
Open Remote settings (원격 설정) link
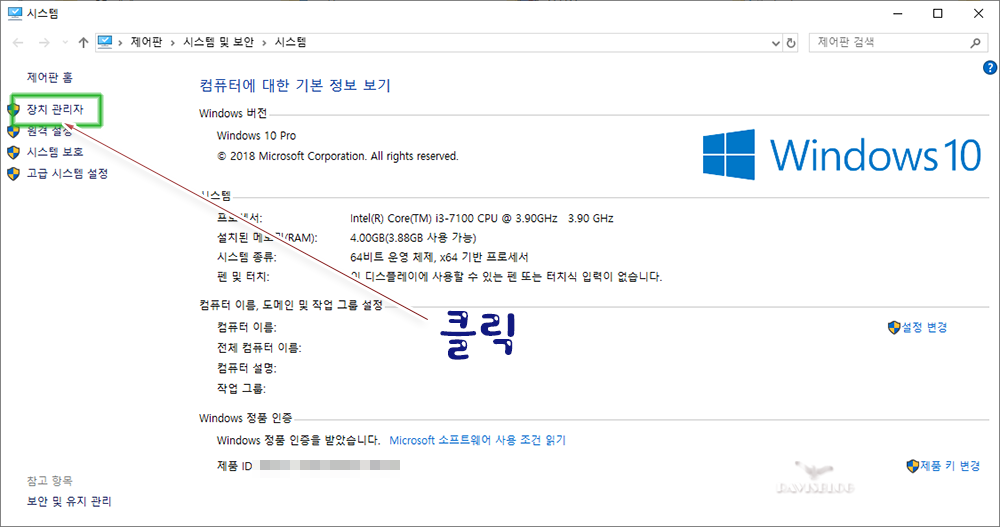click(x=49, y=131)
